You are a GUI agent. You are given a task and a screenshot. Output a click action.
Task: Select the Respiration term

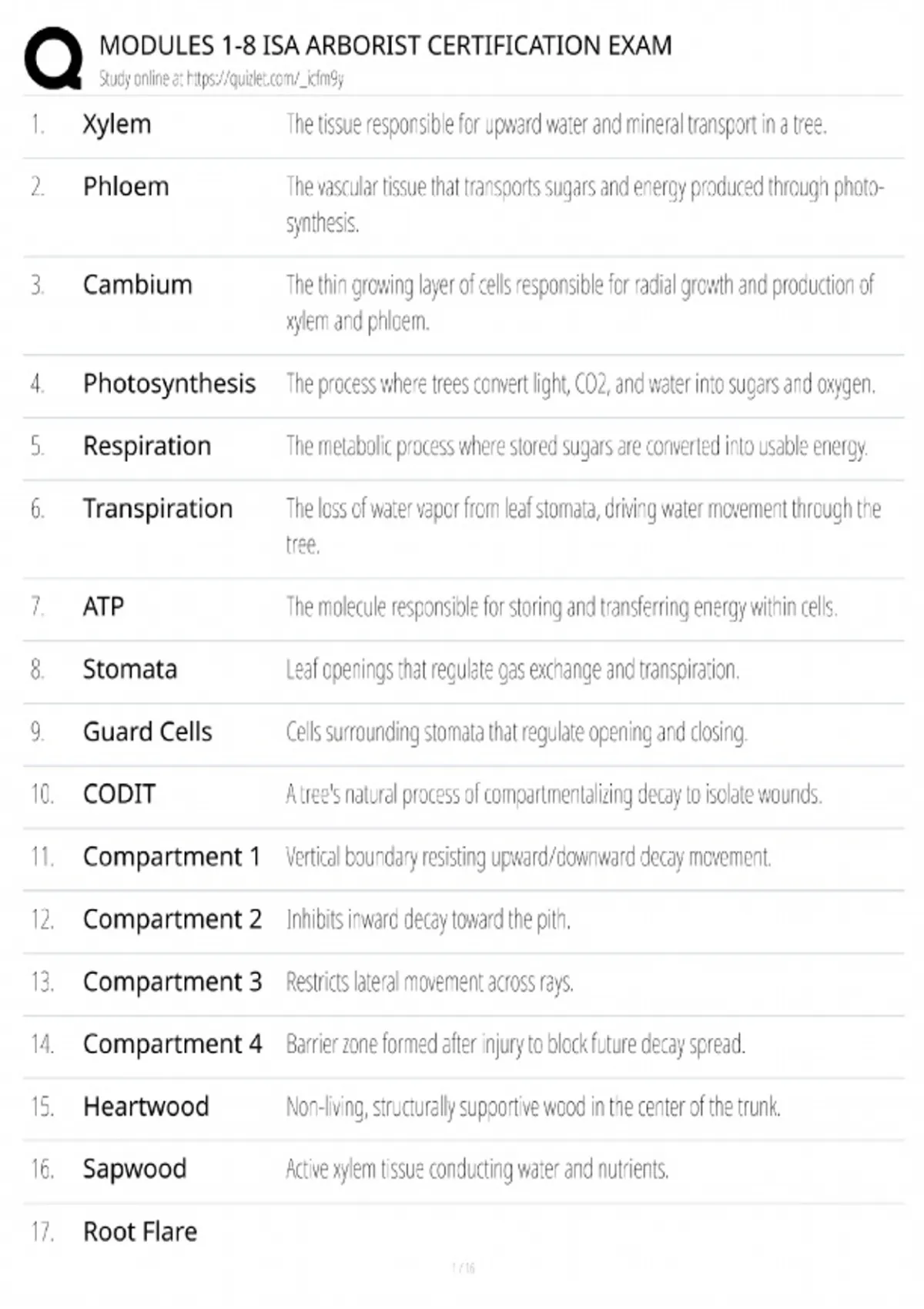coord(146,446)
